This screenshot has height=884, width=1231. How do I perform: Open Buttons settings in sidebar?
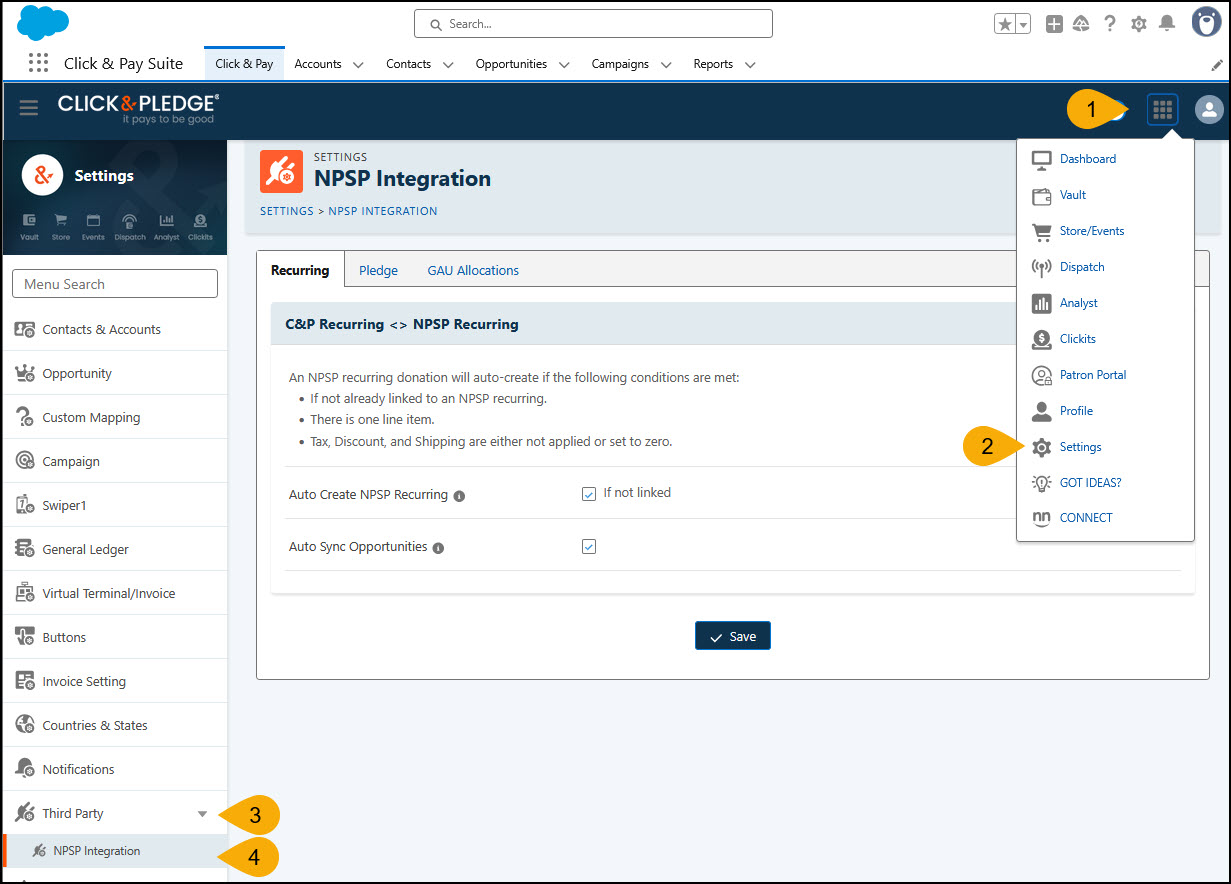(x=115, y=637)
